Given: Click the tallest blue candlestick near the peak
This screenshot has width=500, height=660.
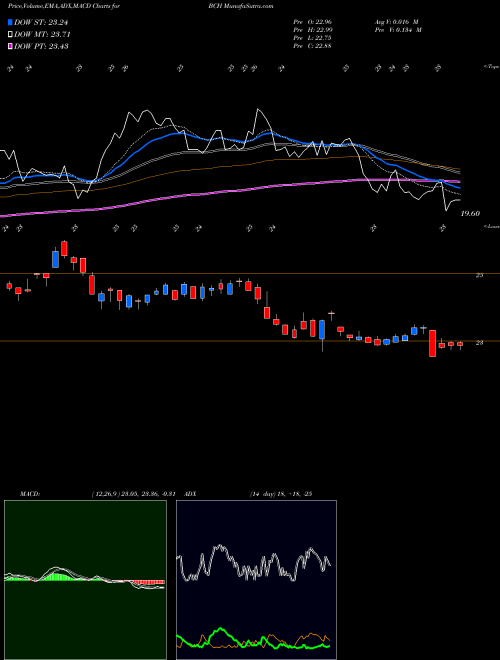Looking at the screenshot, I should pyautogui.click(x=55, y=259).
